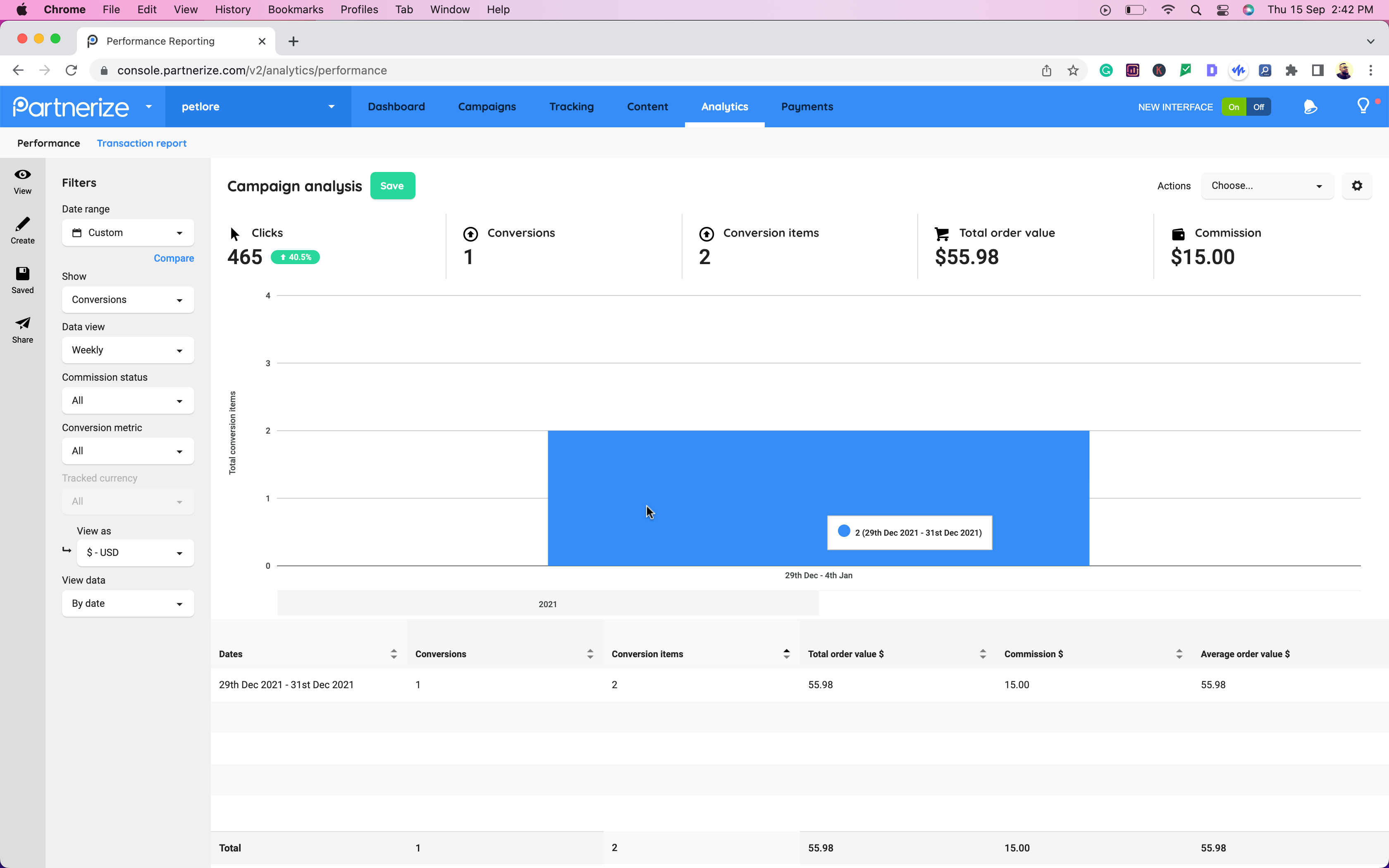Screen dimensions: 1389x868
Task: Click the Partnerize logo
Action: (x=71, y=107)
